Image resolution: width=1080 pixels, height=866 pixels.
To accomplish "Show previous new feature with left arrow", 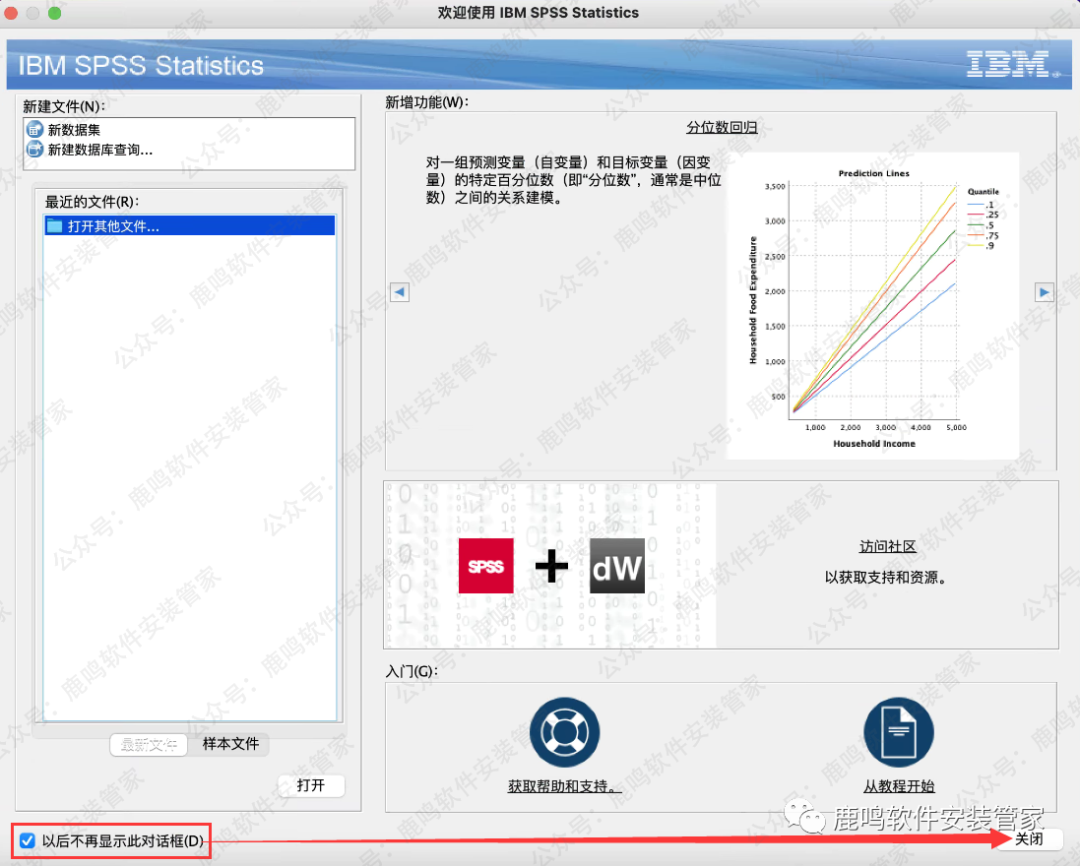I will click(x=399, y=292).
